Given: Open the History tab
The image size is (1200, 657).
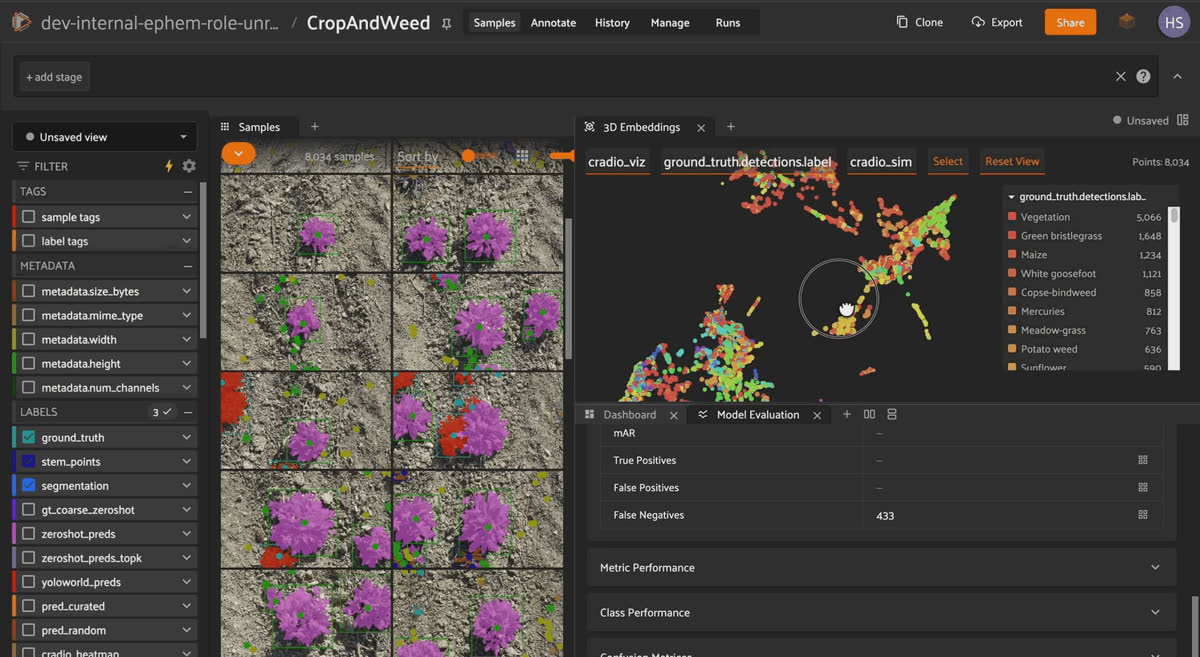Looking at the screenshot, I should click(x=612, y=22).
